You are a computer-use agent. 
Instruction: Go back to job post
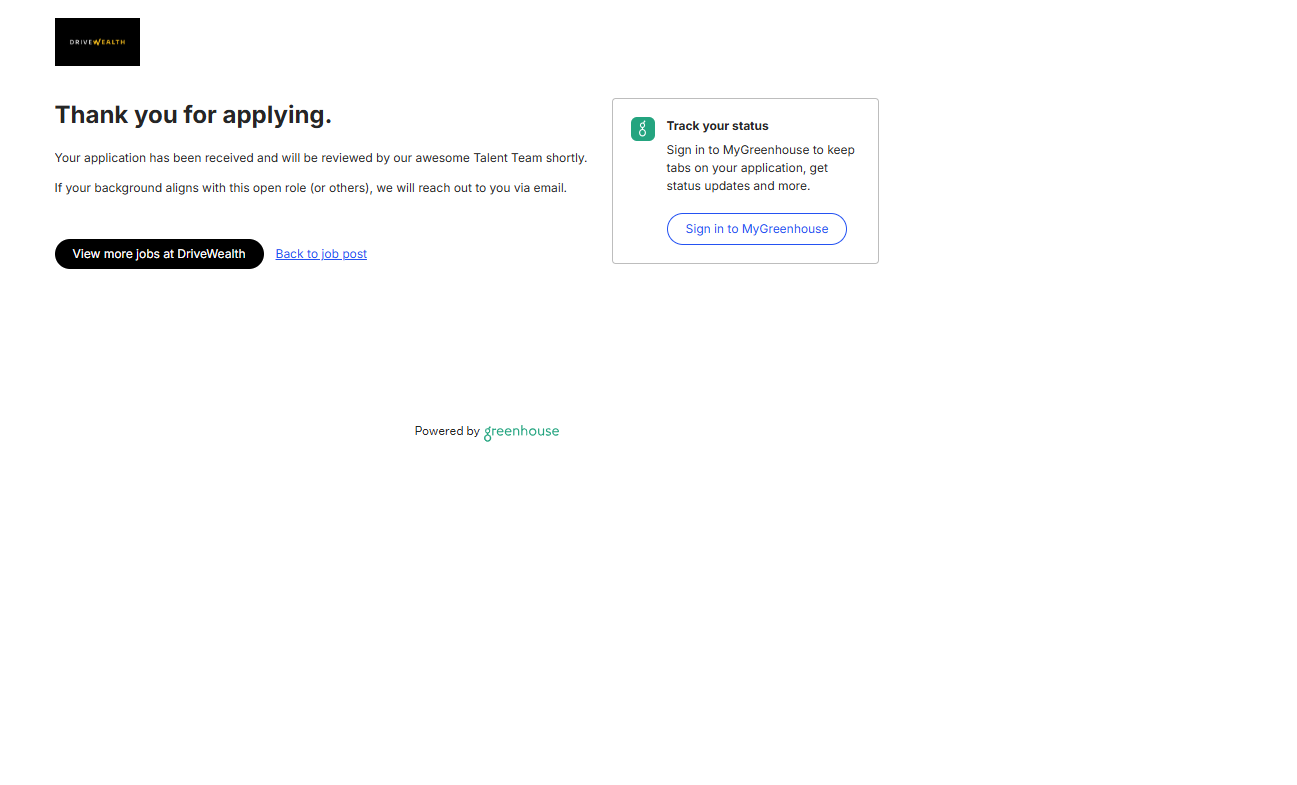321,254
